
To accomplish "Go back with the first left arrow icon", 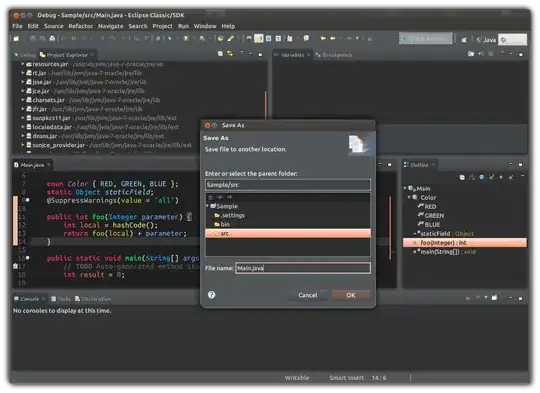I will click(323, 39).
